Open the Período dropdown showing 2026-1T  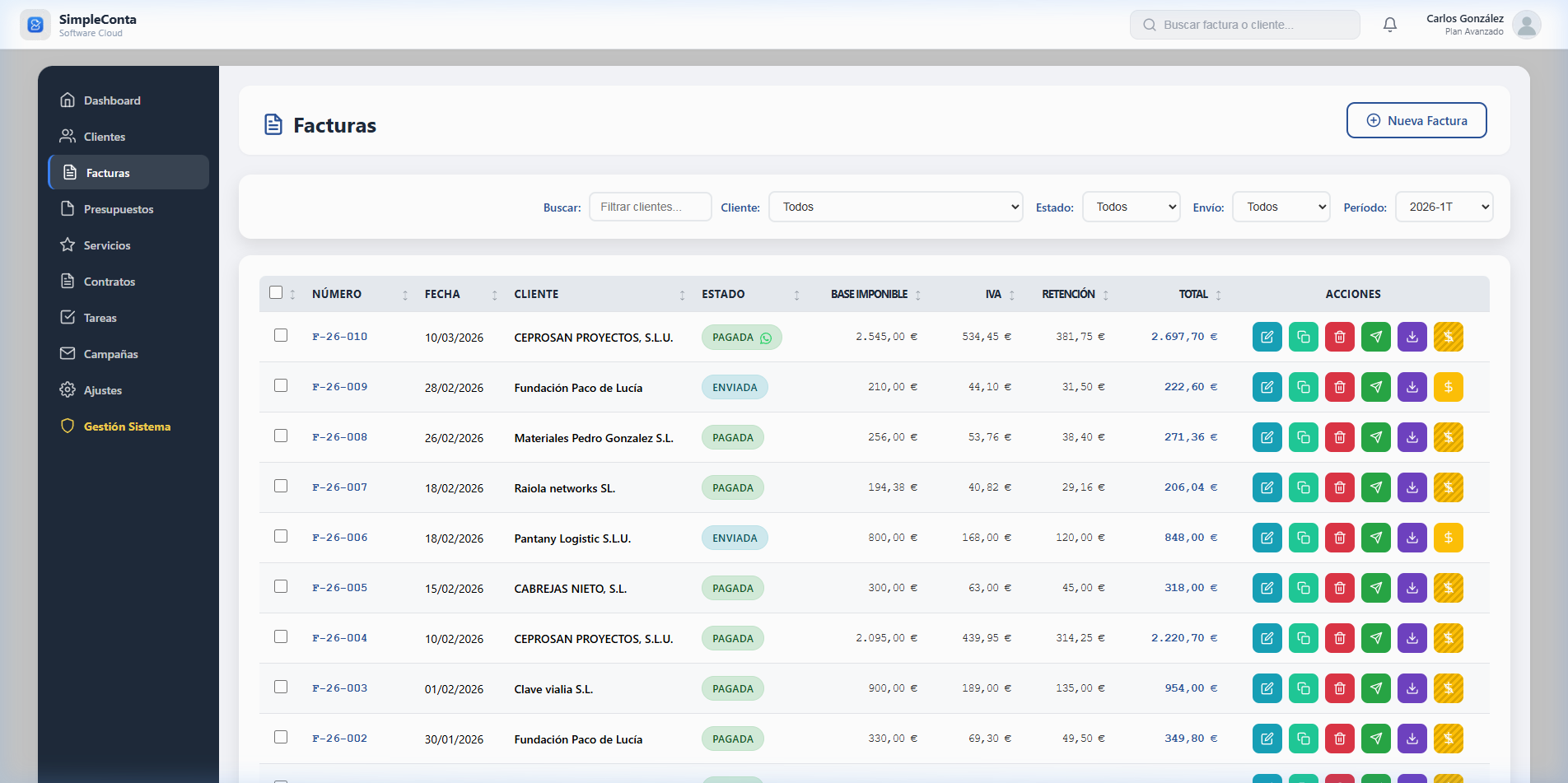pos(1444,207)
